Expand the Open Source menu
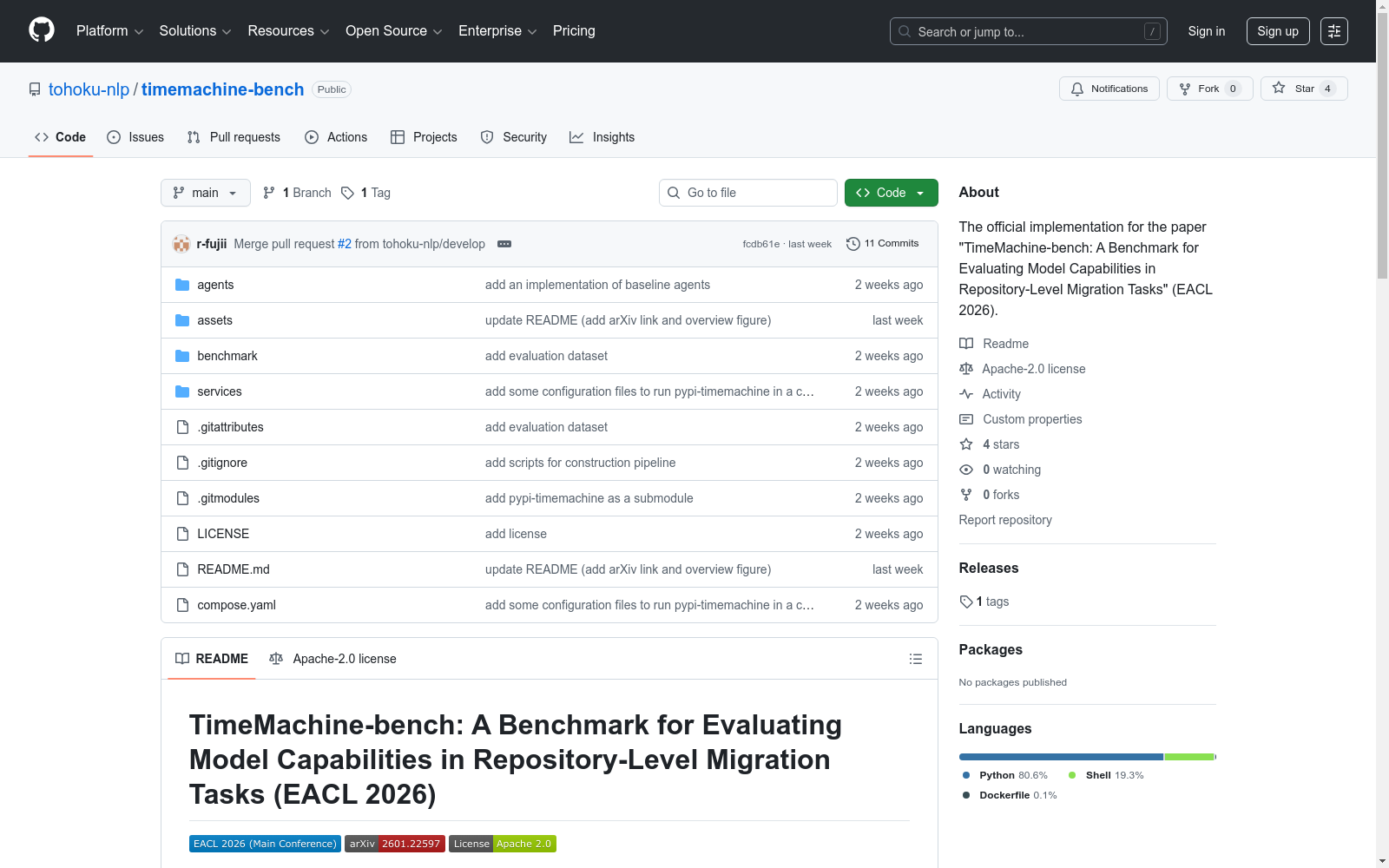 (394, 31)
